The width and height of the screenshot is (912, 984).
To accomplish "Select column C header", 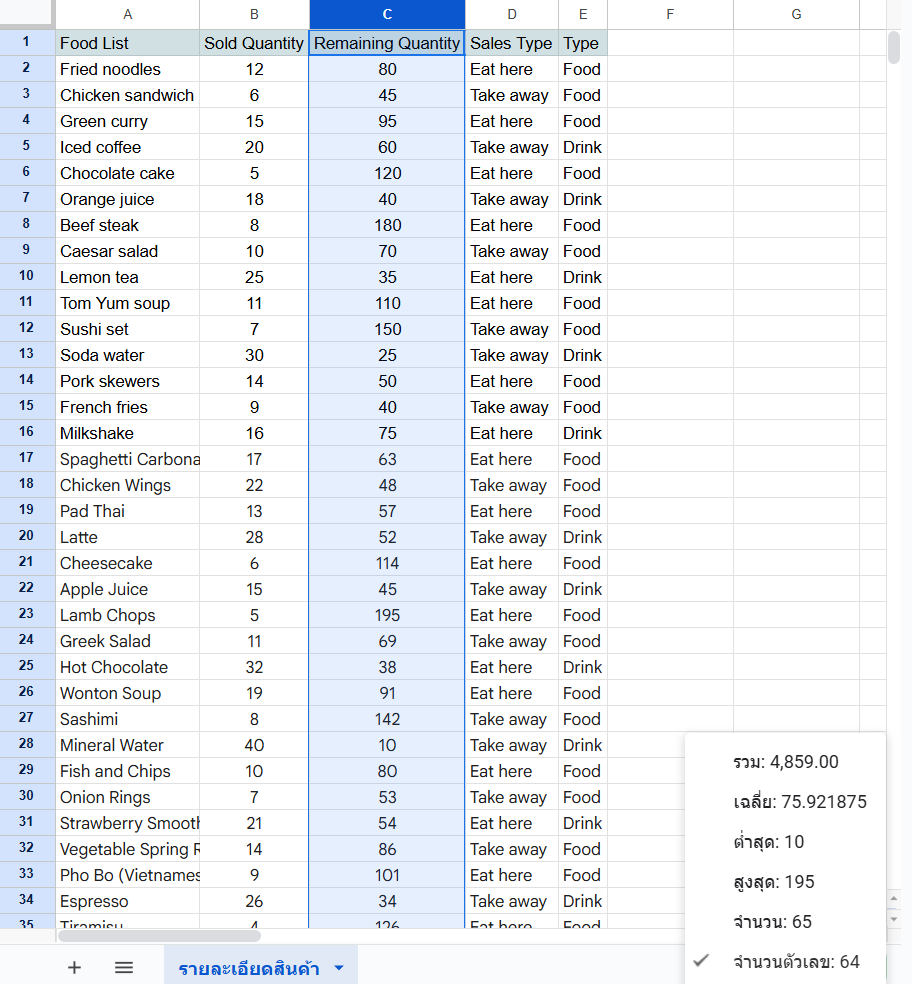I will (387, 14).
